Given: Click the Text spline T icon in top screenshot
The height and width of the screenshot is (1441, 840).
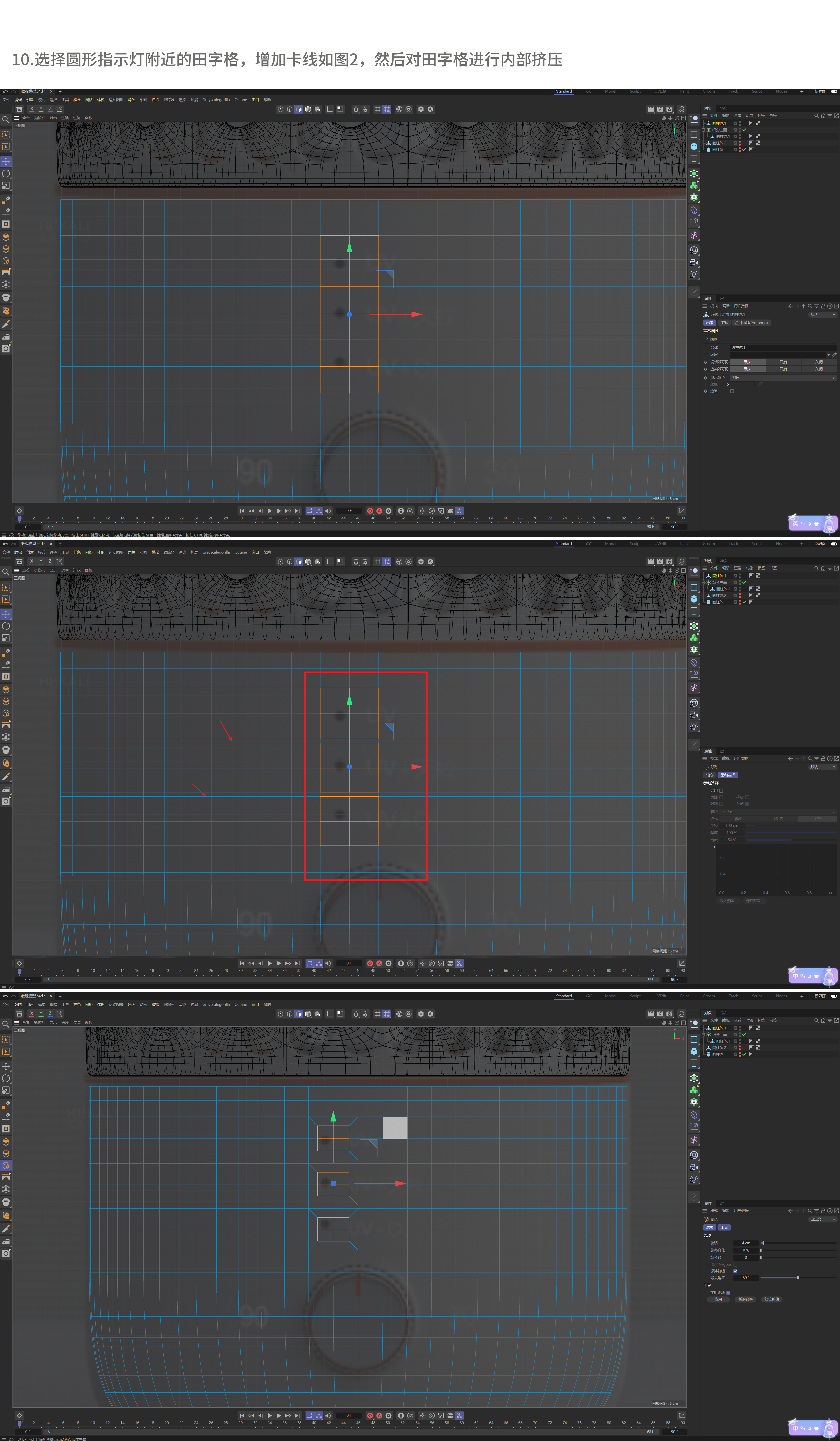Looking at the screenshot, I should pos(694,158).
